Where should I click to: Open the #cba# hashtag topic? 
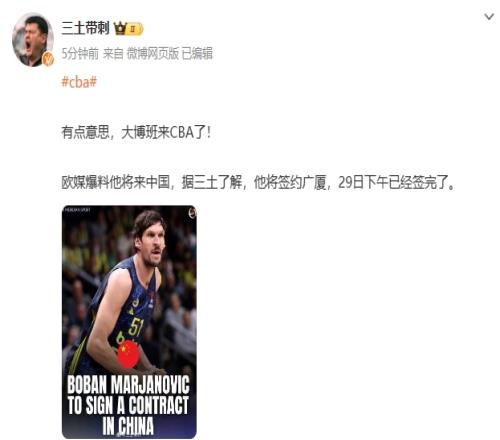[x=79, y=82]
